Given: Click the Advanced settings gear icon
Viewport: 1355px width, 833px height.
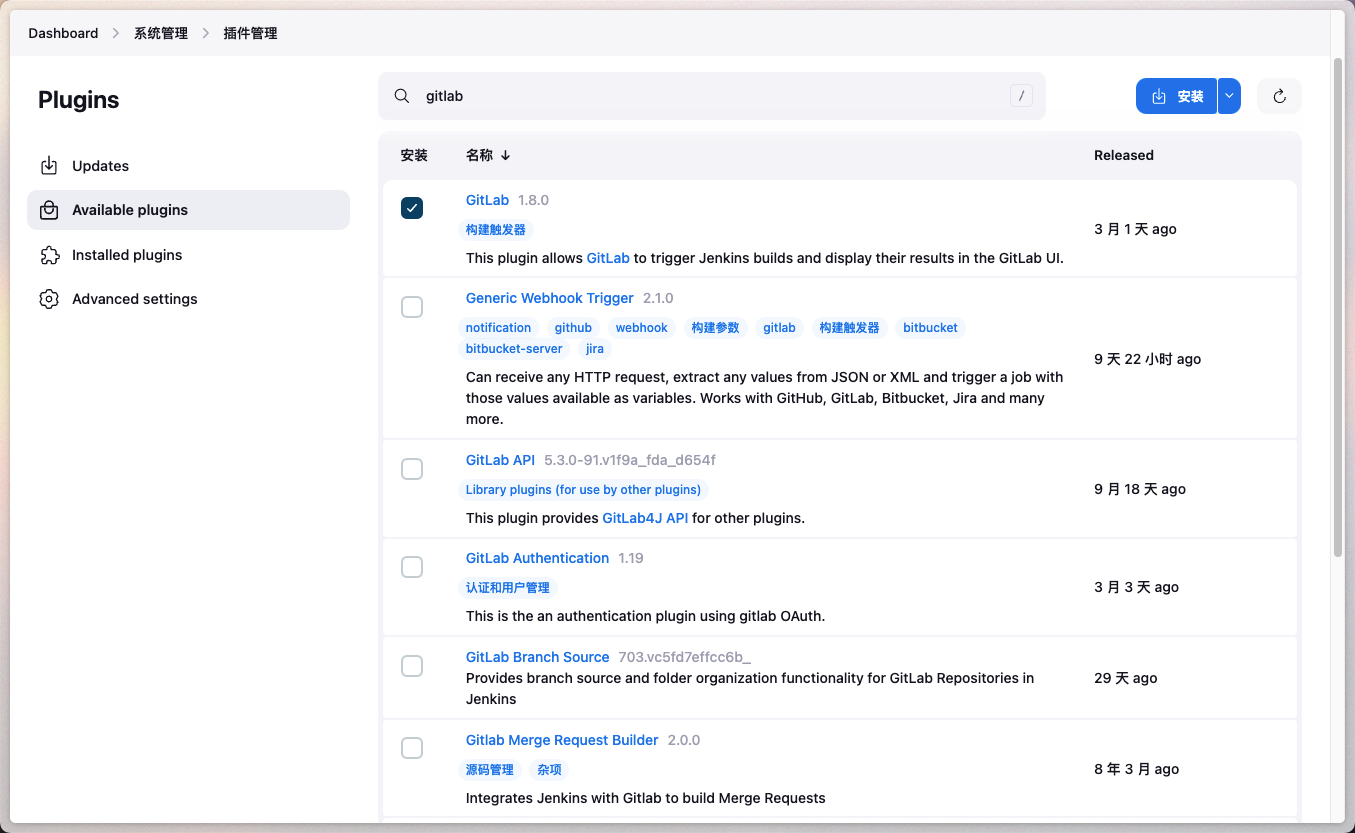Looking at the screenshot, I should (49, 299).
